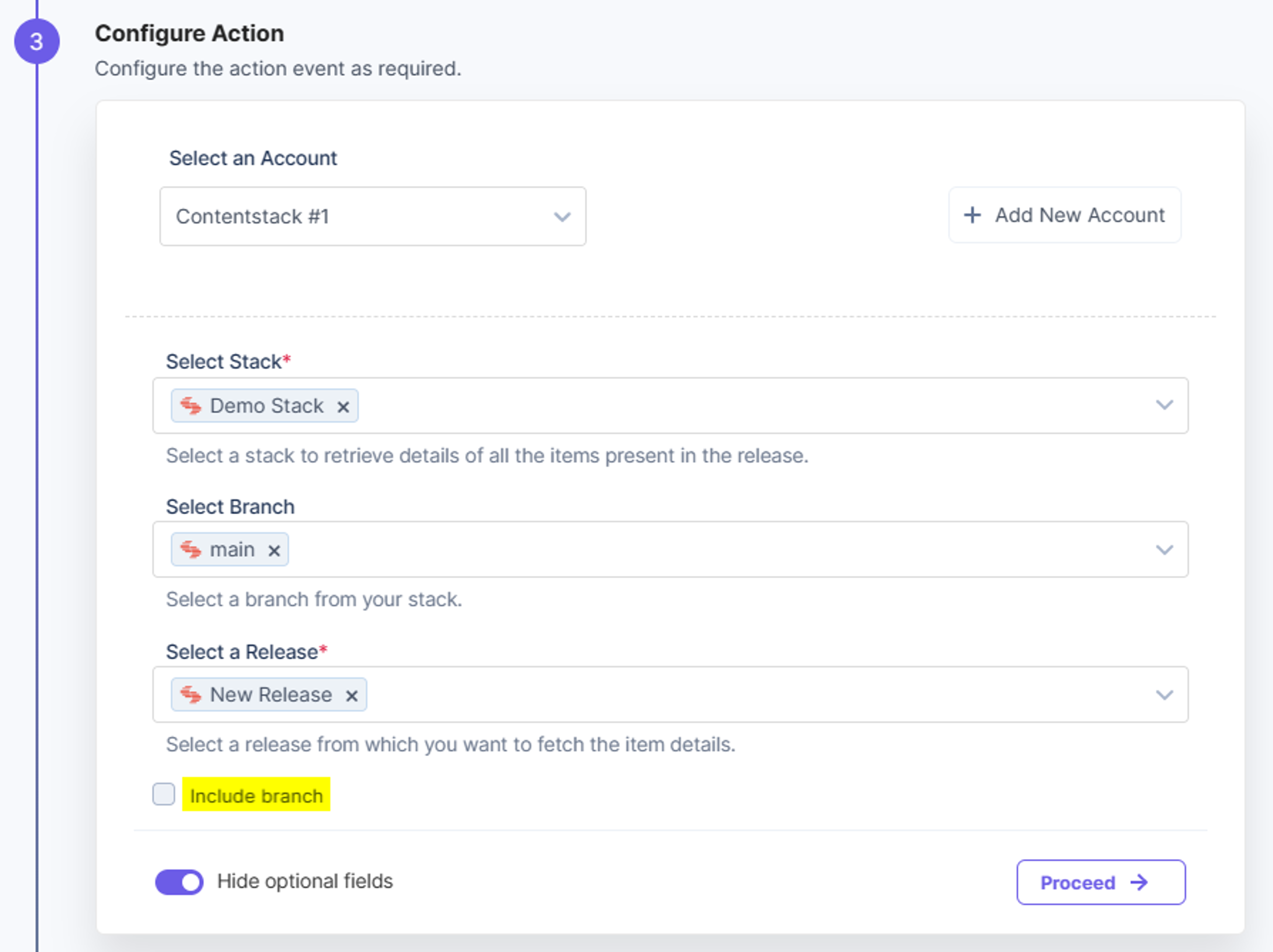Open the Select an Account dropdown
1273x952 pixels.
[x=373, y=216]
